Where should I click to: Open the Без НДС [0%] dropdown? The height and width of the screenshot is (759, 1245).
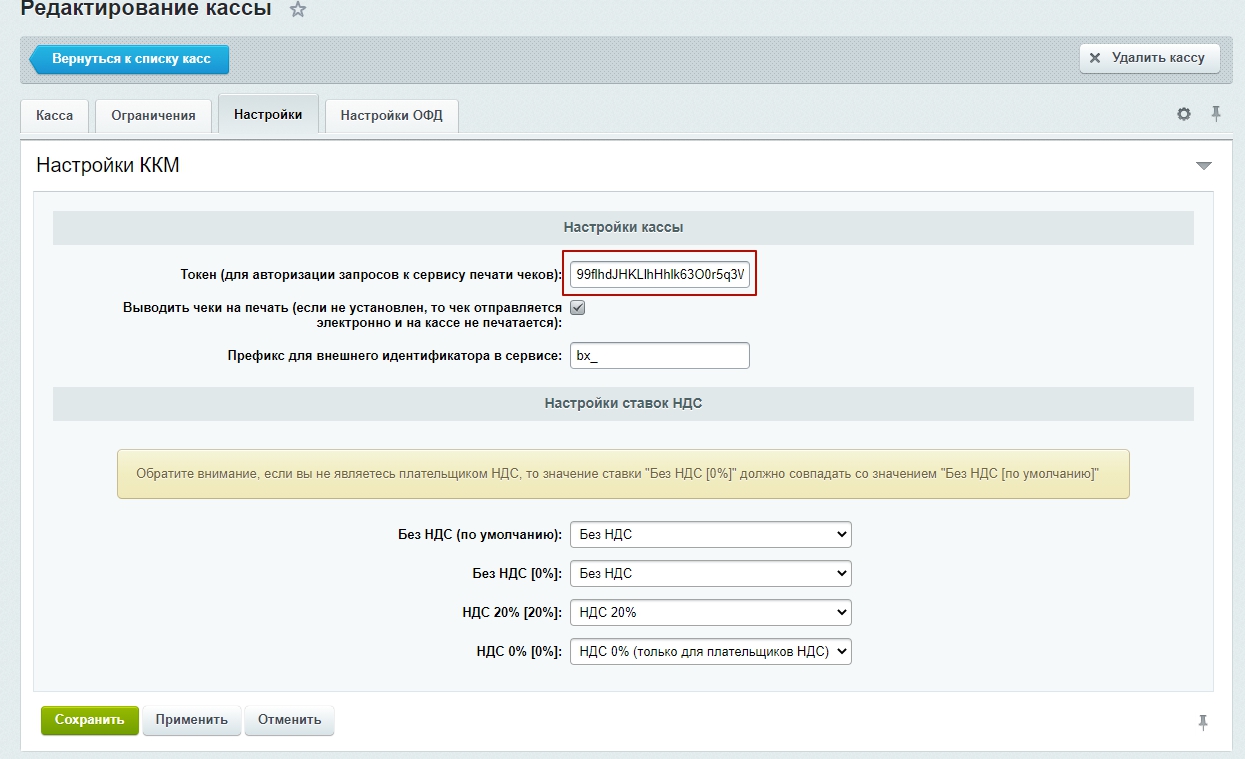pos(710,573)
